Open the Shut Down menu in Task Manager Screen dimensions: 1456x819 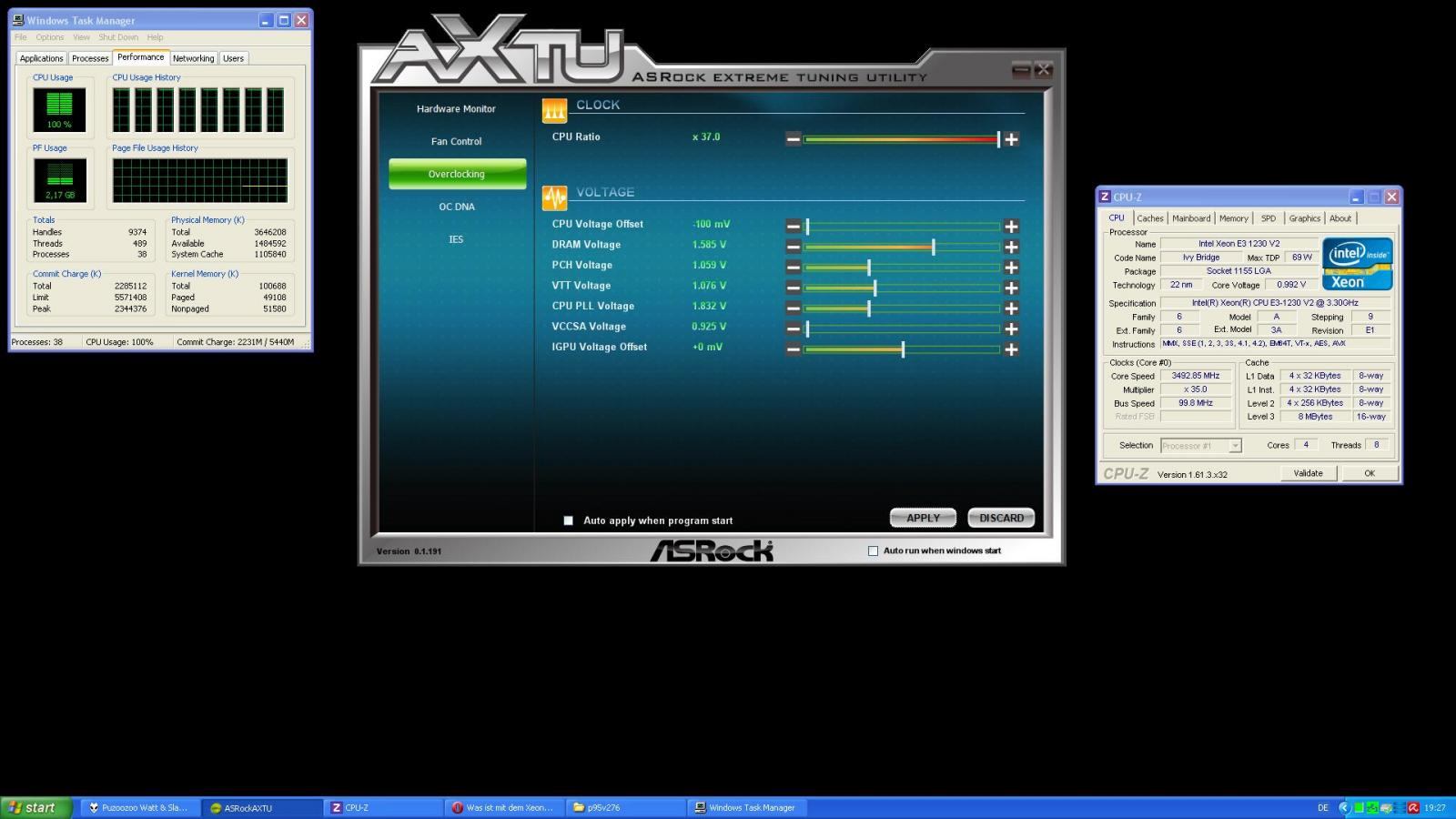(x=118, y=37)
